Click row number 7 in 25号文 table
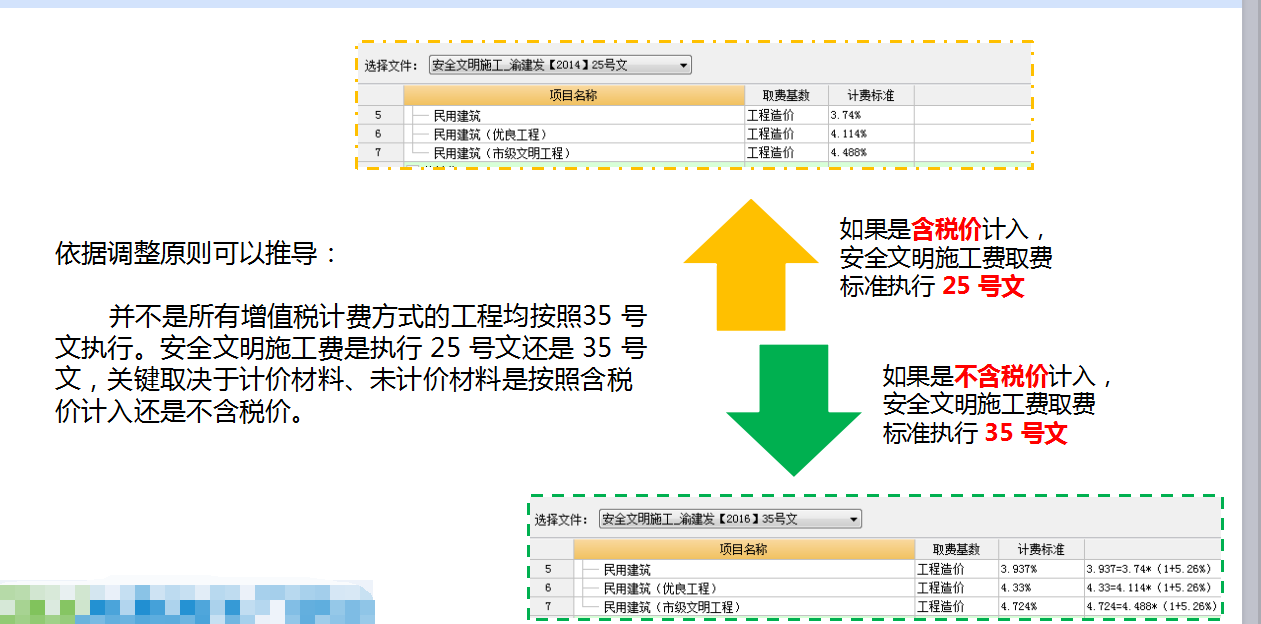This screenshot has height=624, width=1261. [379, 153]
